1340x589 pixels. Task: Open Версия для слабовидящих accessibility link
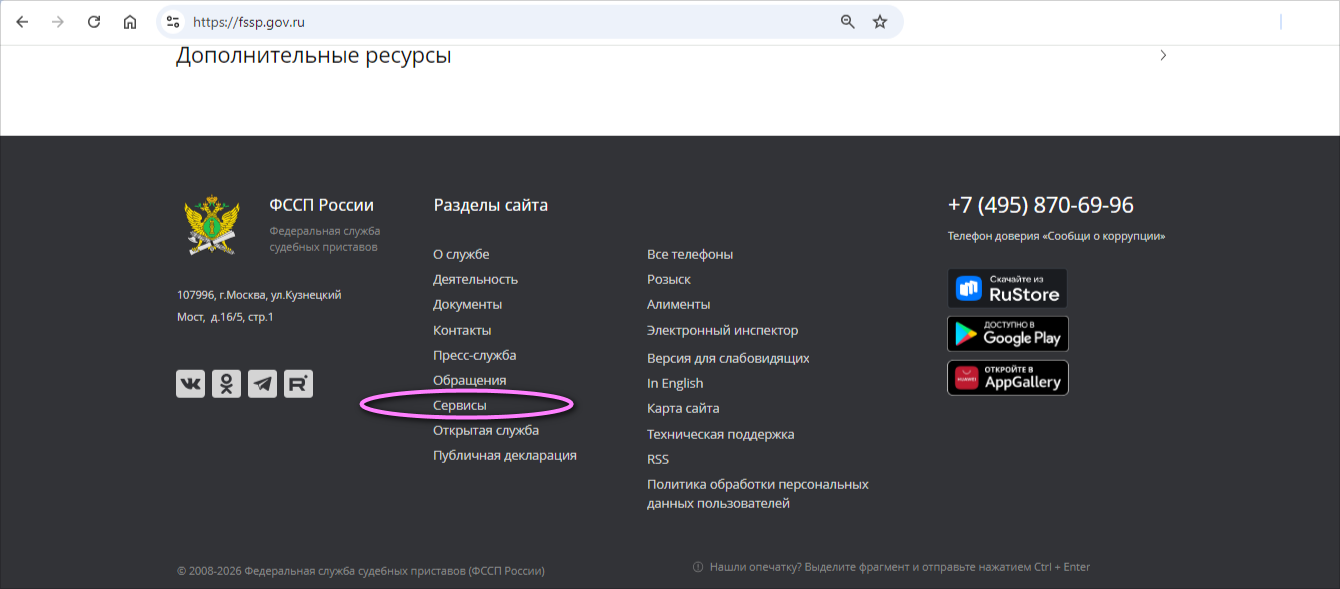click(x=728, y=358)
